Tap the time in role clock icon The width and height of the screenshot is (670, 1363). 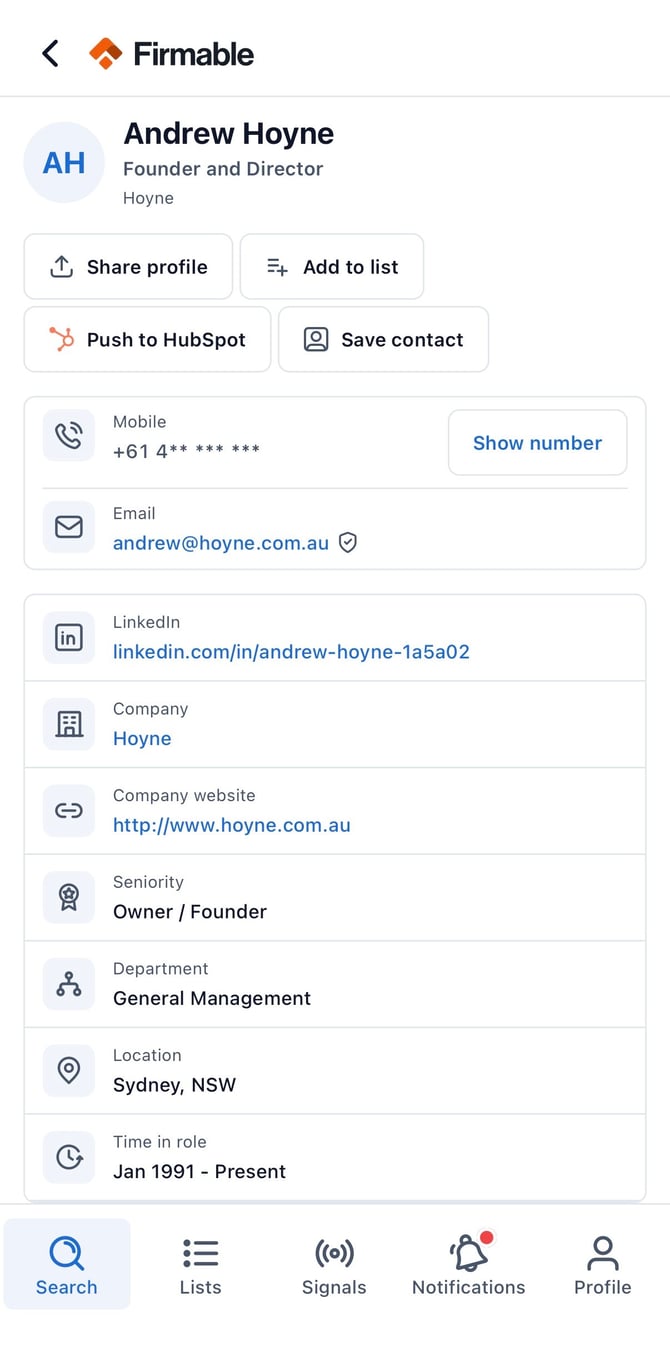(69, 1157)
